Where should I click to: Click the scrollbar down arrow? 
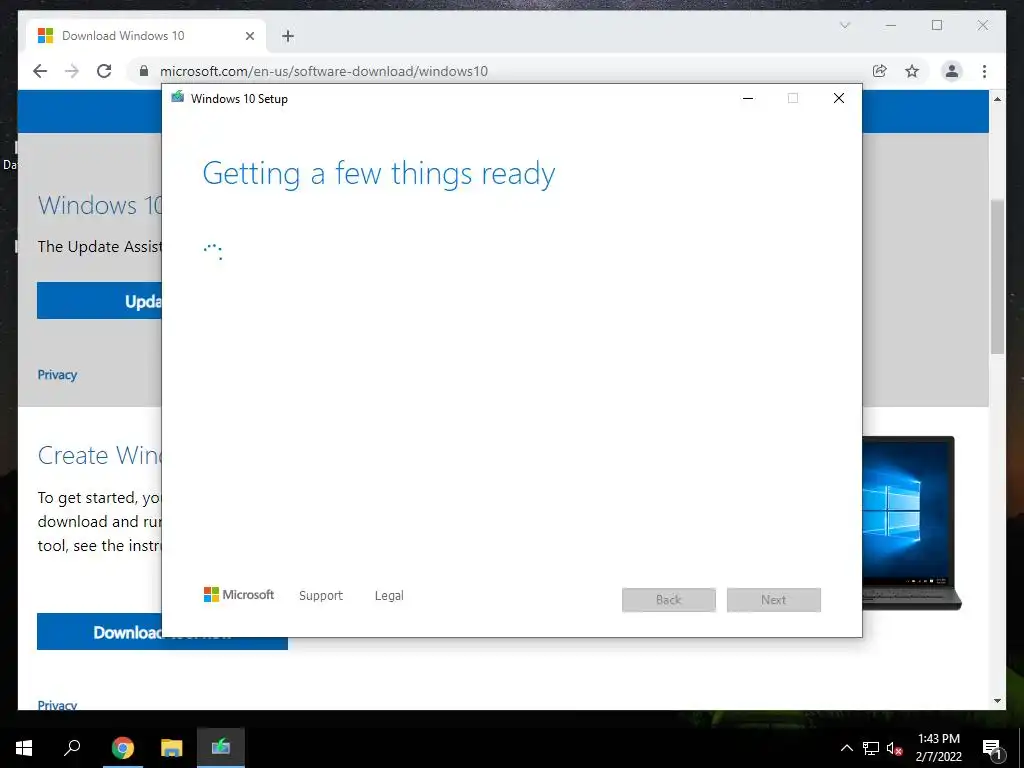click(997, 701)
